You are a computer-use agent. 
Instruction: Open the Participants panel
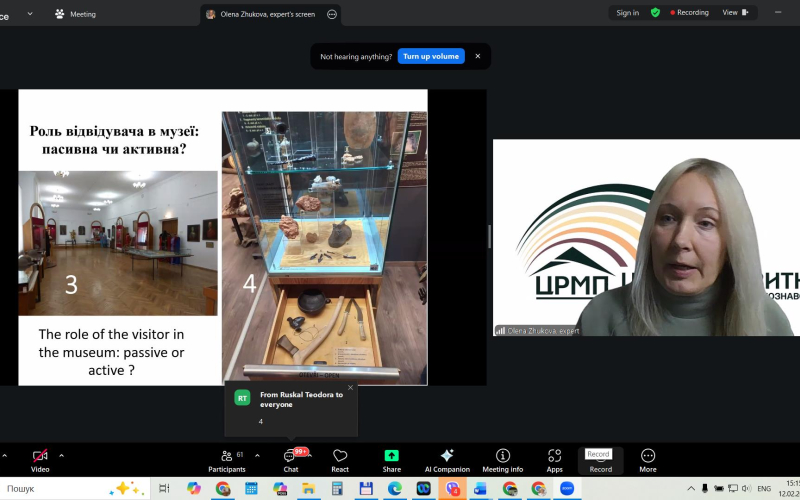click(227, 459)
